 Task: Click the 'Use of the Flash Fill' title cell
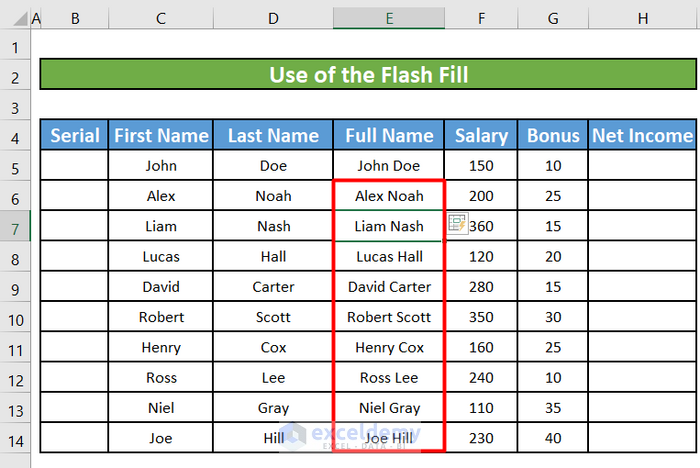368,75
